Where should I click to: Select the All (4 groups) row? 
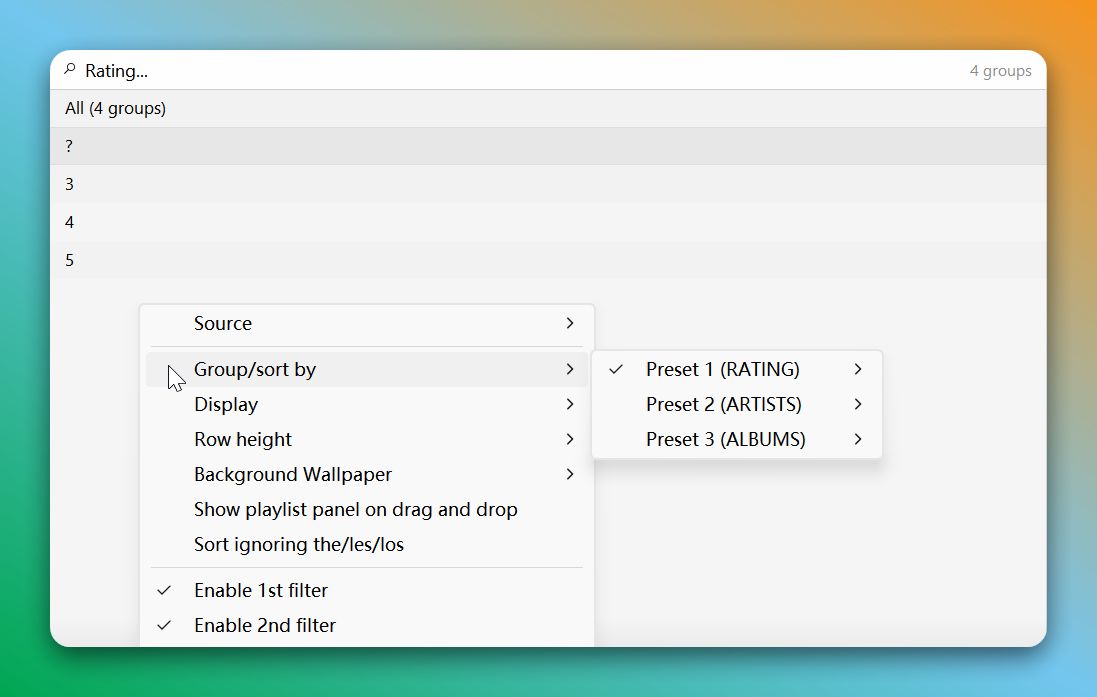tap(116, 108)
